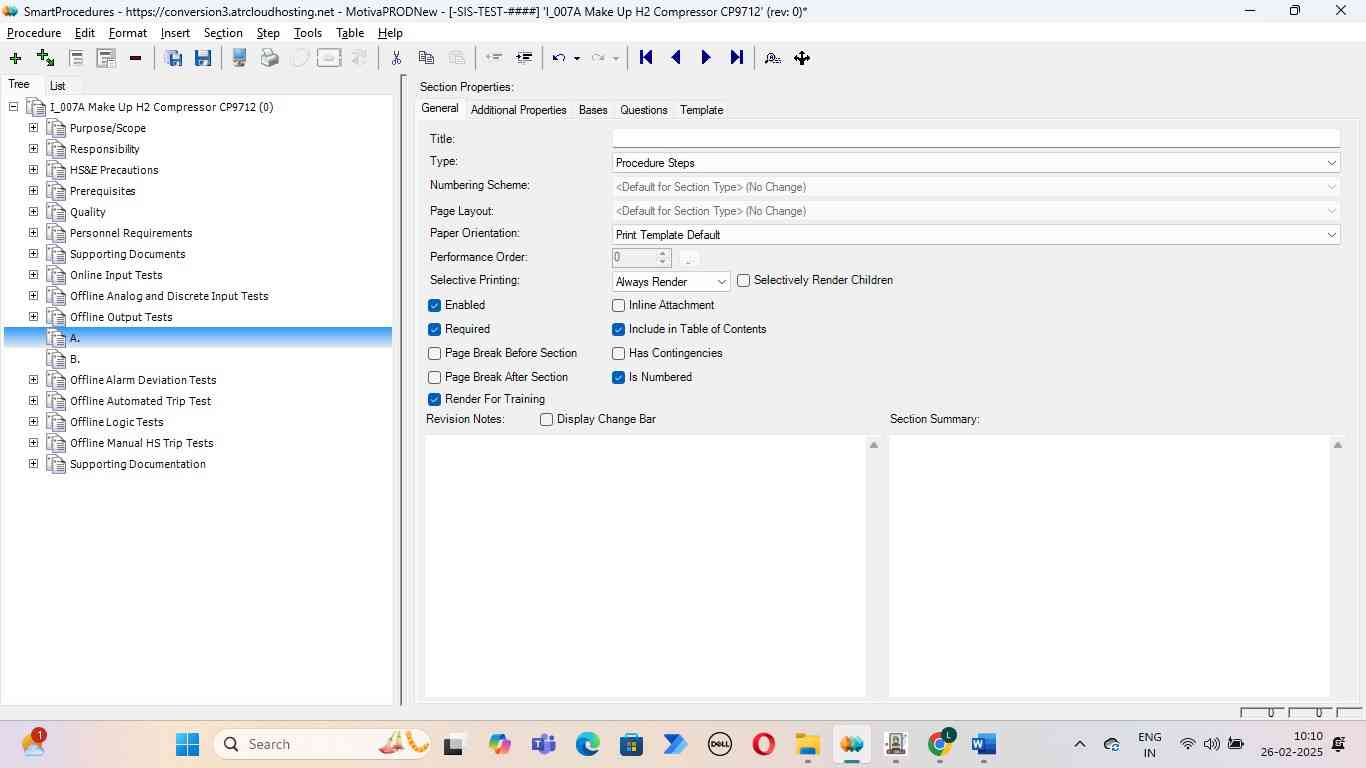1366x768 pixels.
Task: Select the Quality tree item
Action: coord(88,212)
